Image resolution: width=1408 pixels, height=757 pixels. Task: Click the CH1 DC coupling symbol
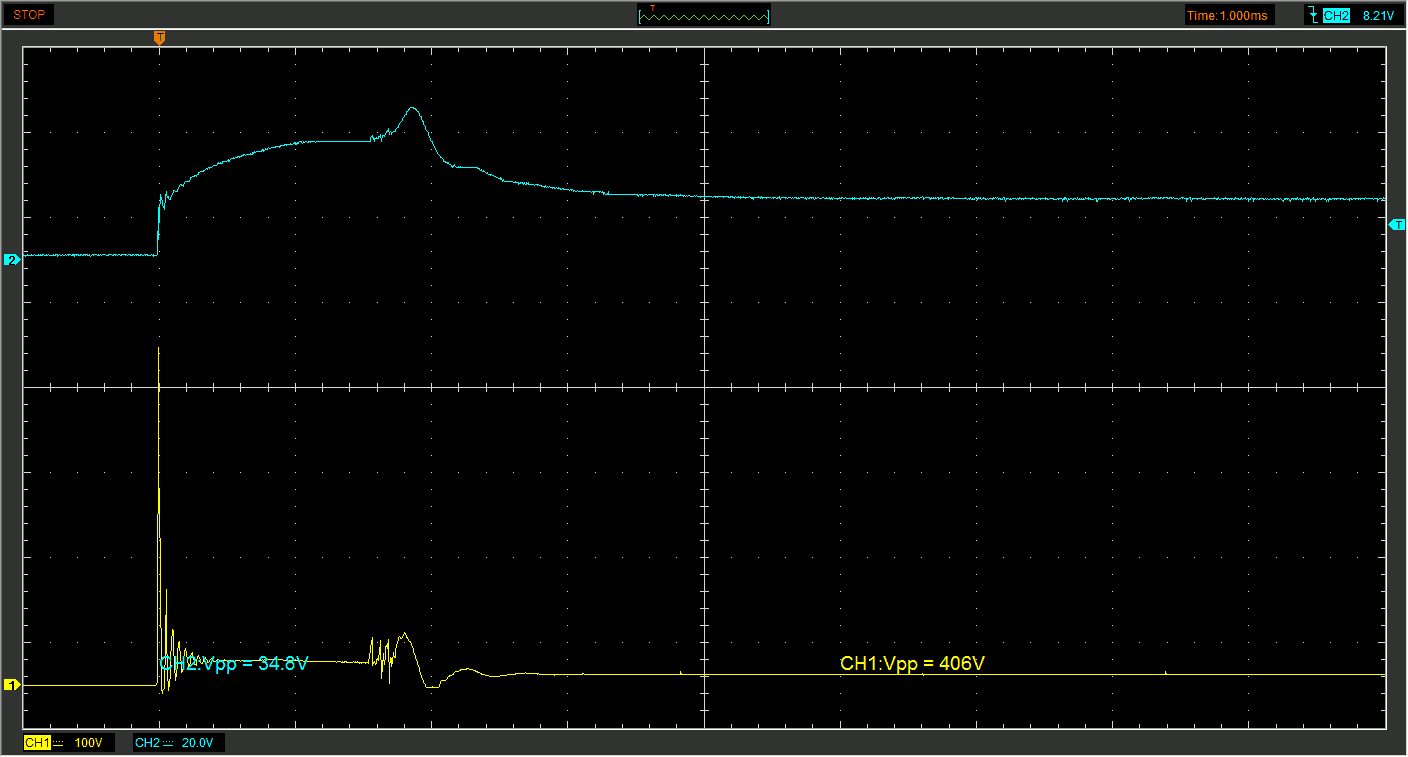click(59, 743)
